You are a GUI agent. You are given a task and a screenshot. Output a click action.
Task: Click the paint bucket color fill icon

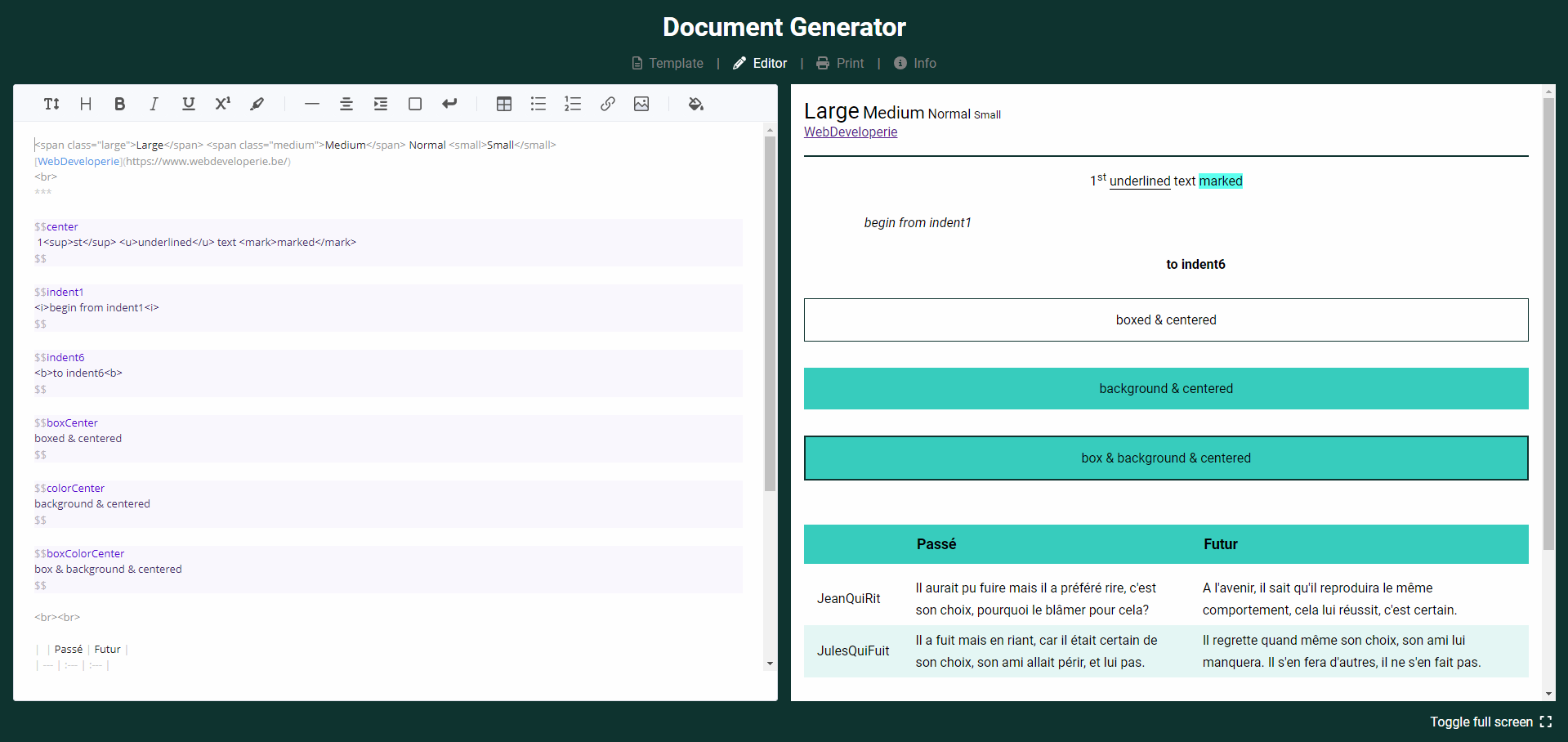[x=696, y=104]
